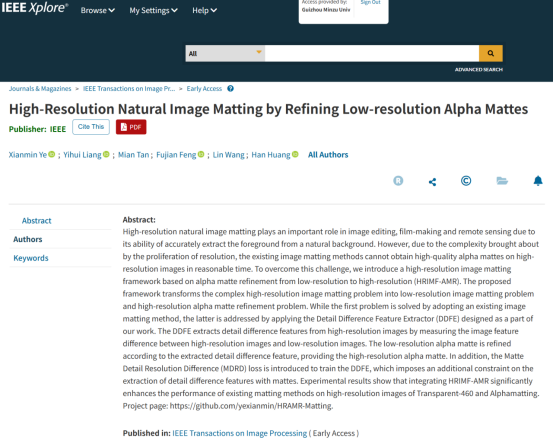Image resolution: width=554 pixels, height=444 pixels.
Task: Click the save to folder icon
Action: coord(502,181)
